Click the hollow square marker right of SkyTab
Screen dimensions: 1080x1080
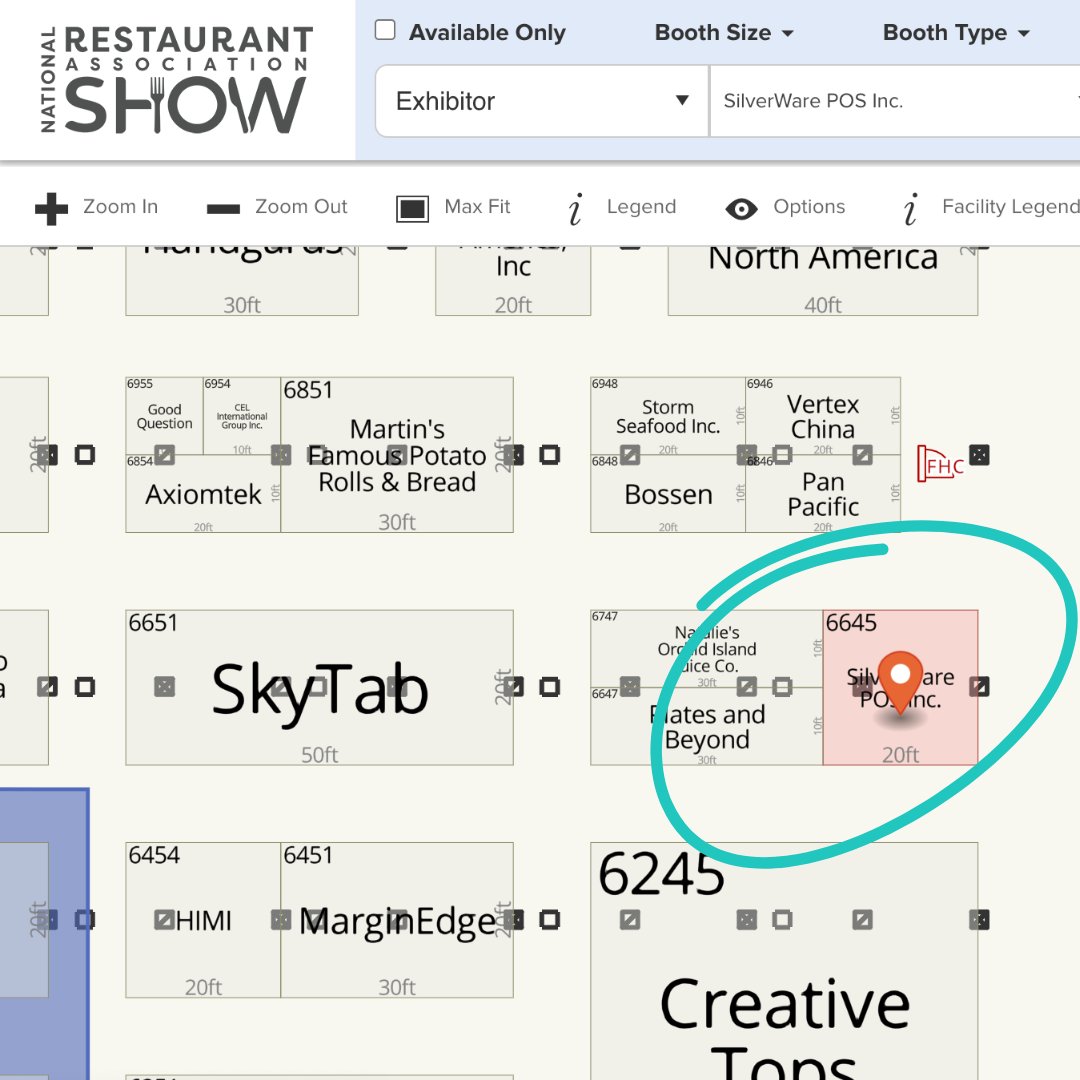pyautogui.click(x=549, y=686)
